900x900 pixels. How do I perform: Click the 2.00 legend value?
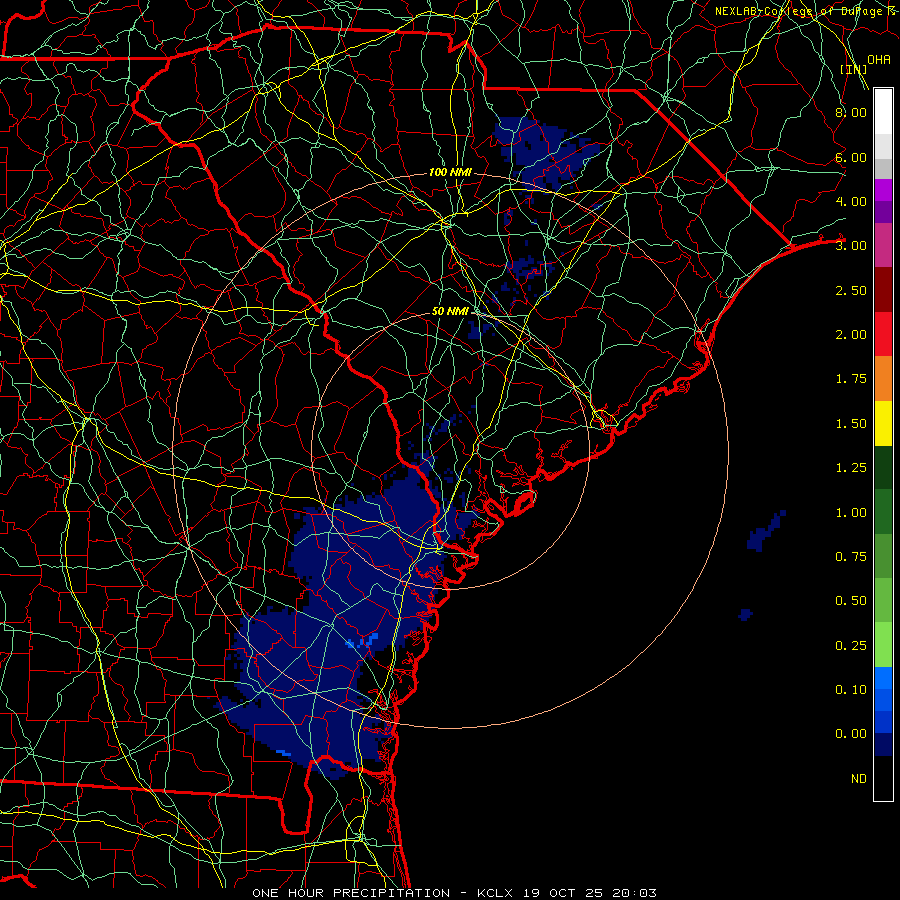(x=851, y=335)
